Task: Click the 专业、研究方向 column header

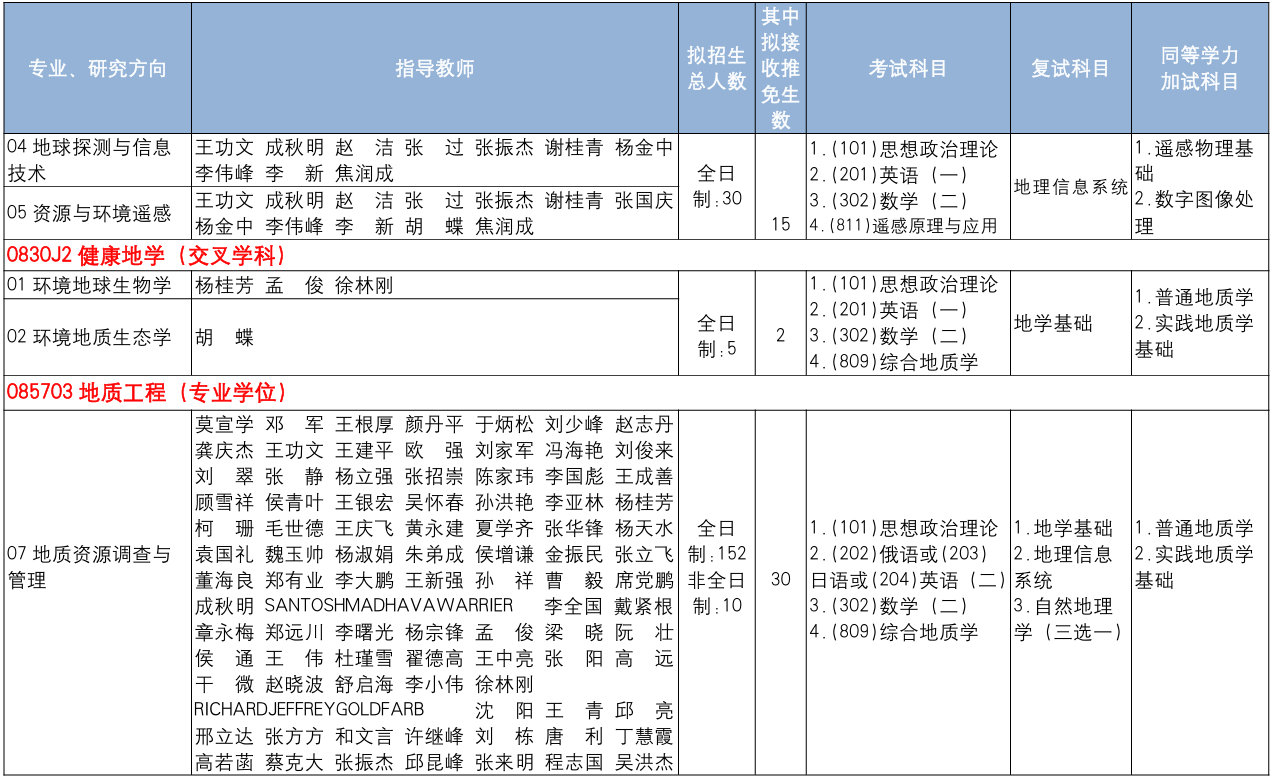Action: click(97, 69)
